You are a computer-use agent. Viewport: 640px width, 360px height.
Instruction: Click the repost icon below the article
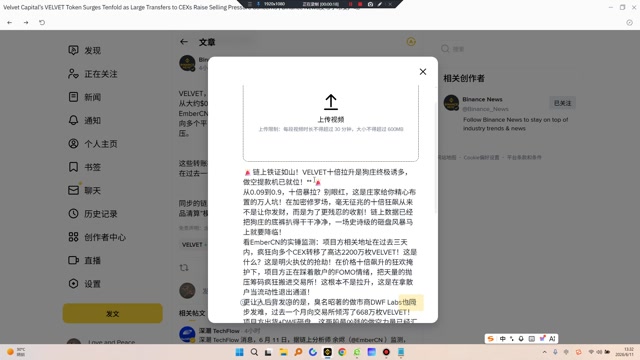pos(184,268)
